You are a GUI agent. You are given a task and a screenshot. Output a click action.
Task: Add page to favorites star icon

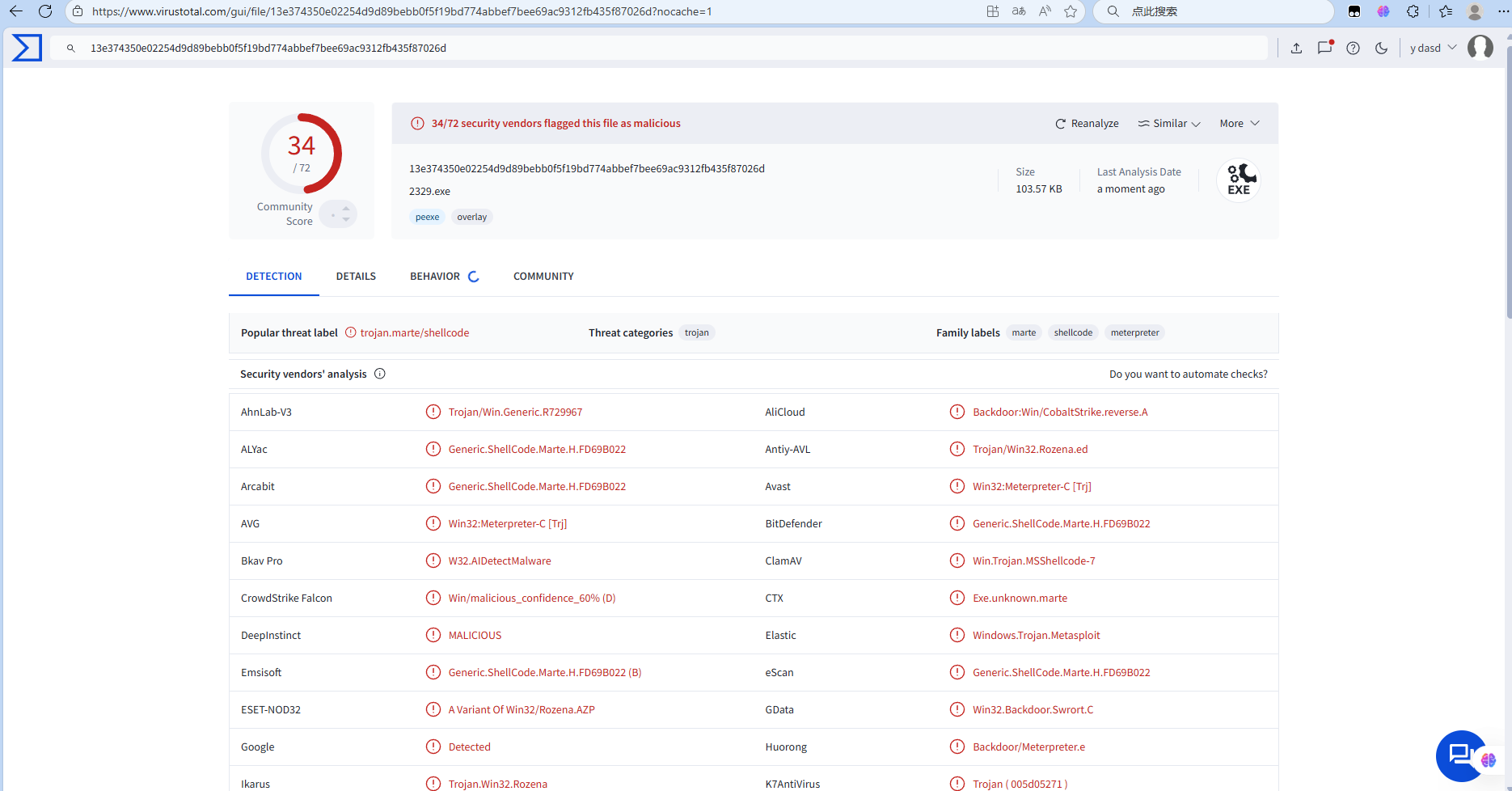[1071, 11]
